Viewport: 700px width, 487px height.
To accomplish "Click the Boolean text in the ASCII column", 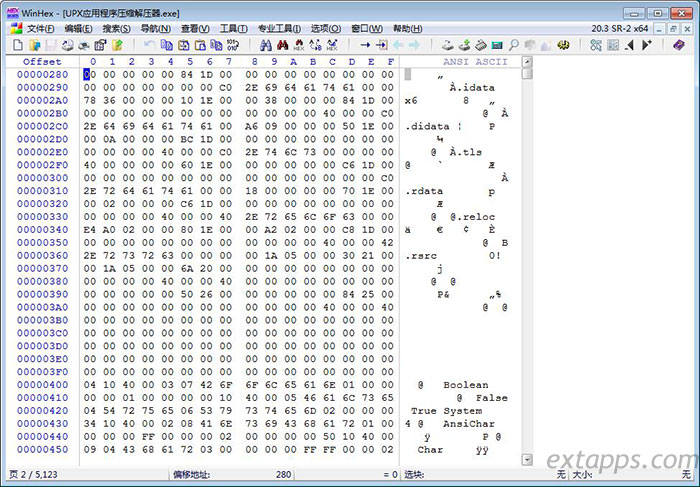I will (466, 385).
